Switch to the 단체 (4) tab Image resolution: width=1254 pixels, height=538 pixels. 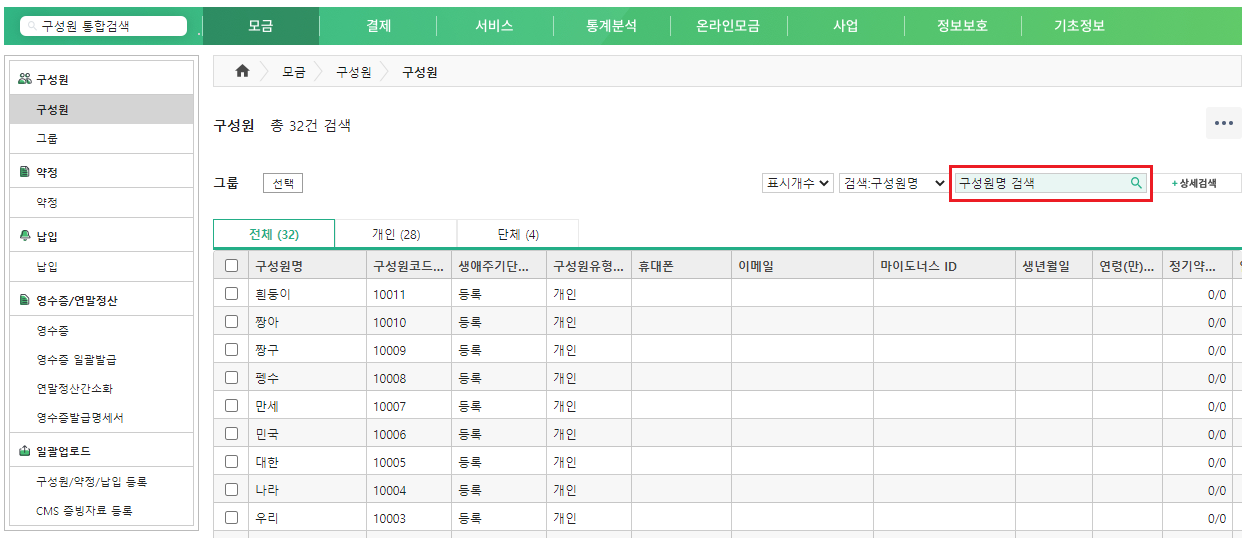(x=518, y=234)
